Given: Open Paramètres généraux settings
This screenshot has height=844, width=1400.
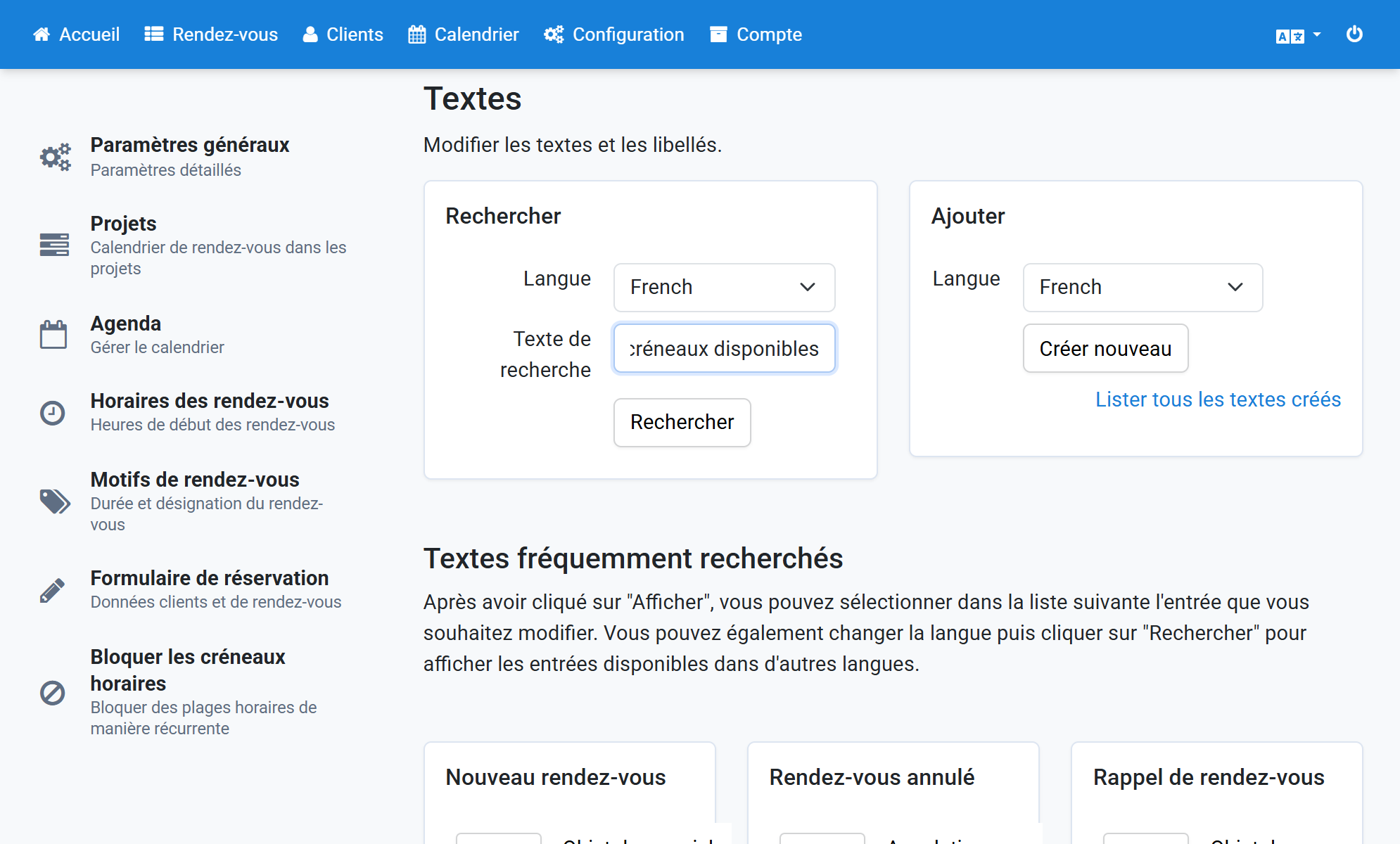Looking at the screenshot, I should point(190,145).
